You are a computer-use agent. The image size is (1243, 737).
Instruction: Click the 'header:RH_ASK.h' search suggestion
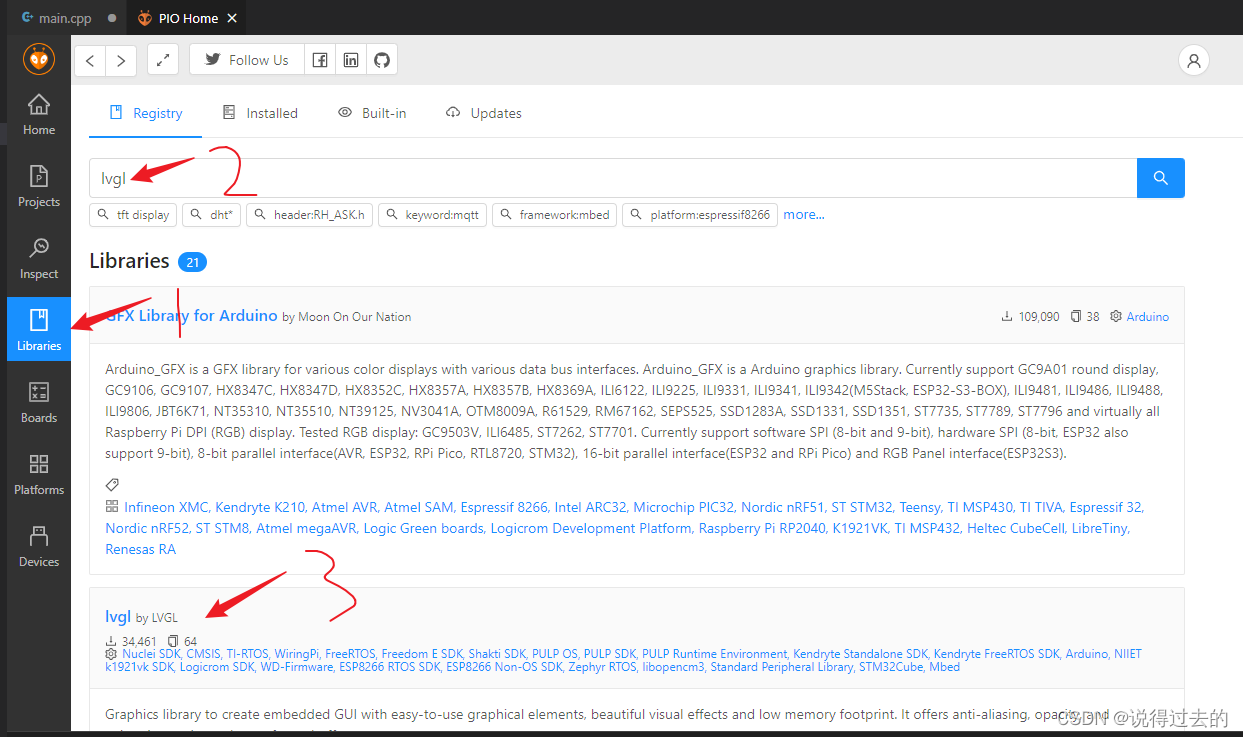pyautogui.click(x=310, y=215)
